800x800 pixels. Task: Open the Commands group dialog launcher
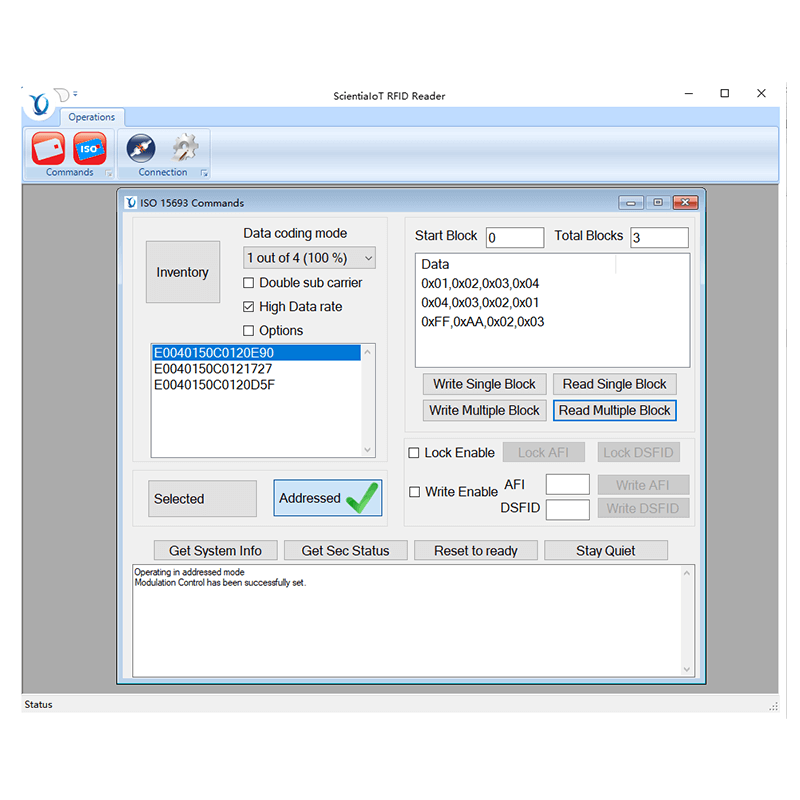(x=108, y=173)
